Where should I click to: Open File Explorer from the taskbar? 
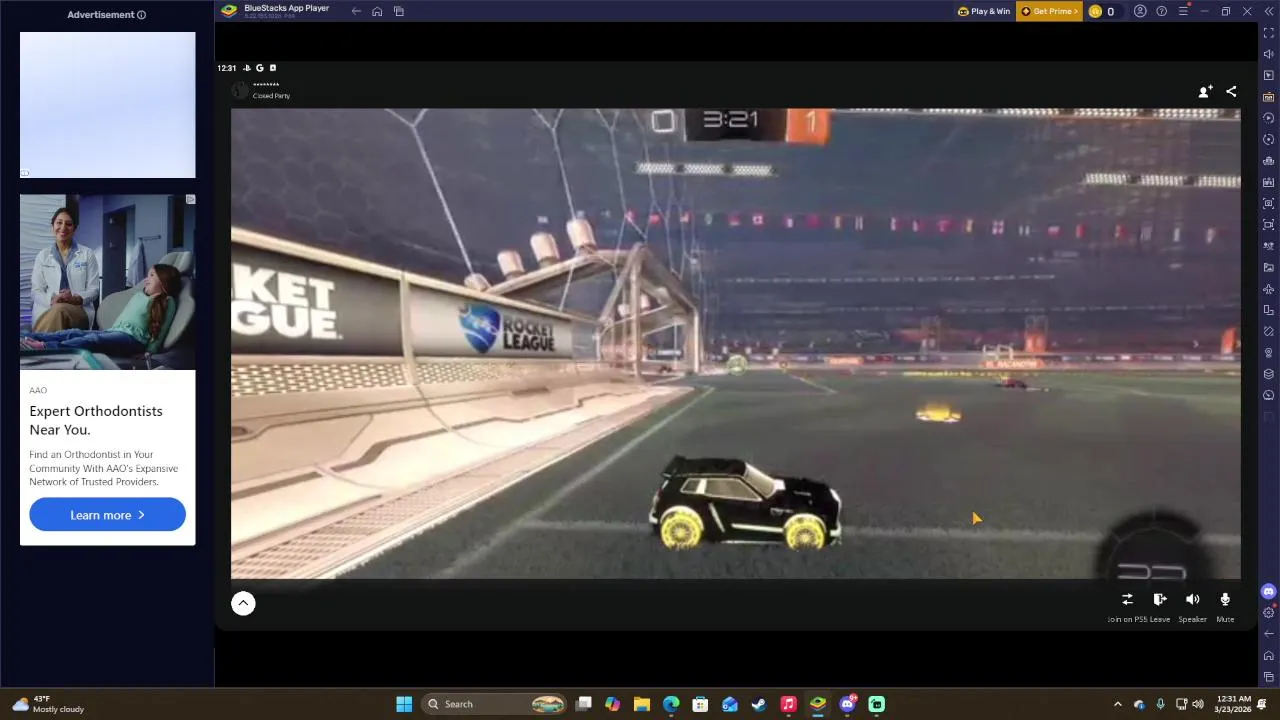click(x=642, y=704)
